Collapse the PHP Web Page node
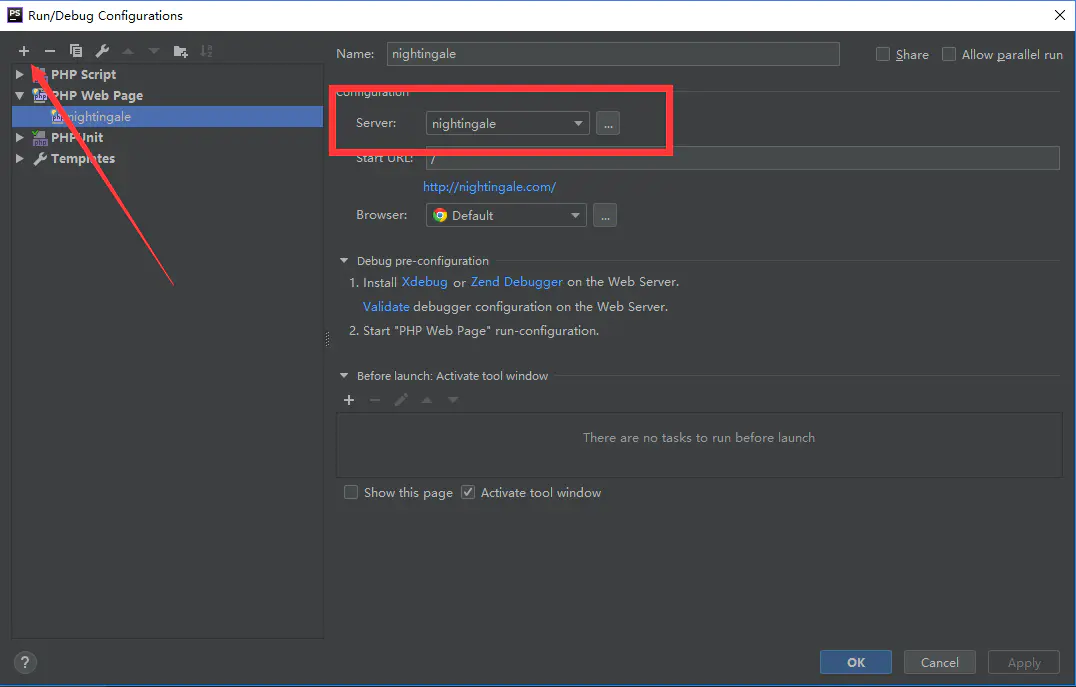 [x=20, y=95]
